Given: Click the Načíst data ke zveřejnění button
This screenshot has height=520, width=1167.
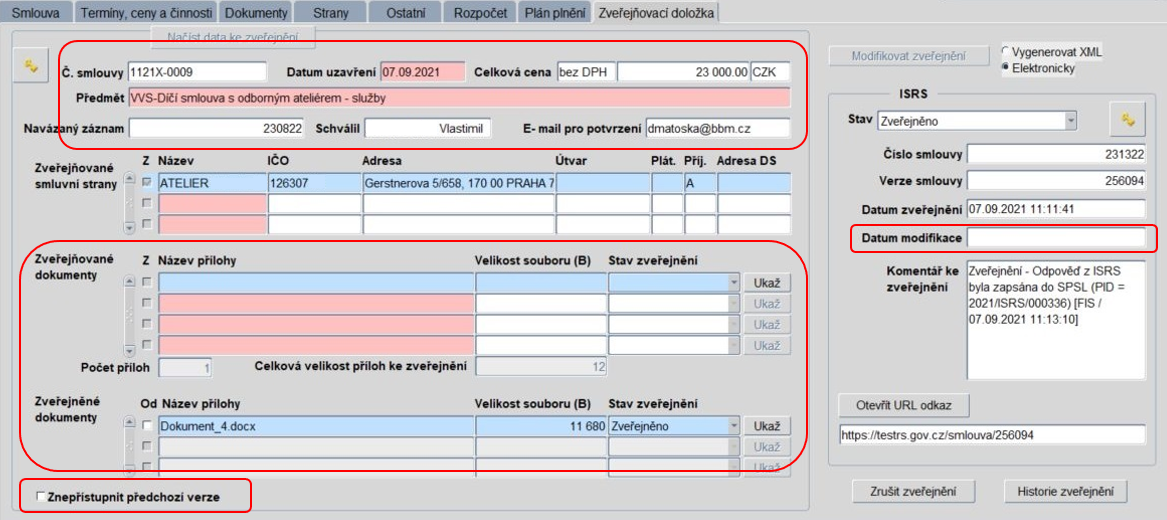Looking at the screenshot, I should (234, 36).
